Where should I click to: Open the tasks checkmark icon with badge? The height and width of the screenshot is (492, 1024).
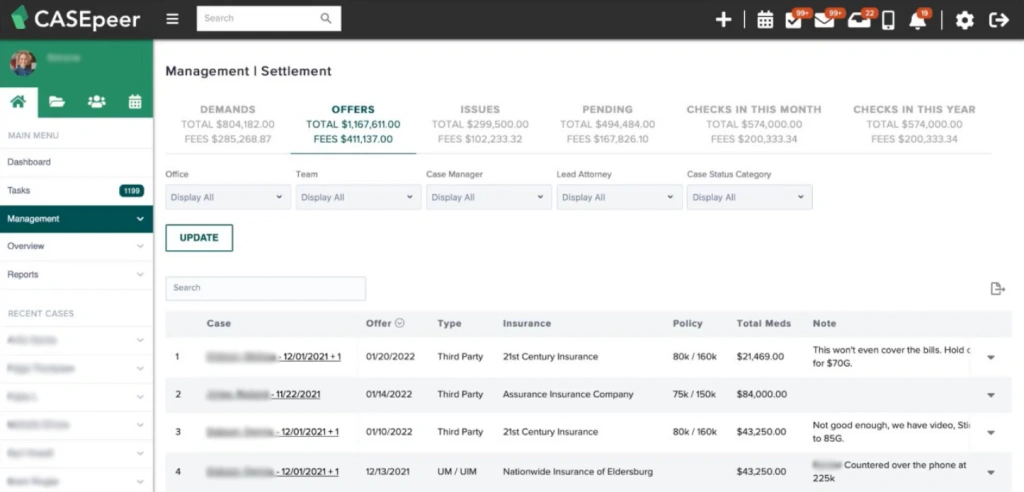point(794,20)
